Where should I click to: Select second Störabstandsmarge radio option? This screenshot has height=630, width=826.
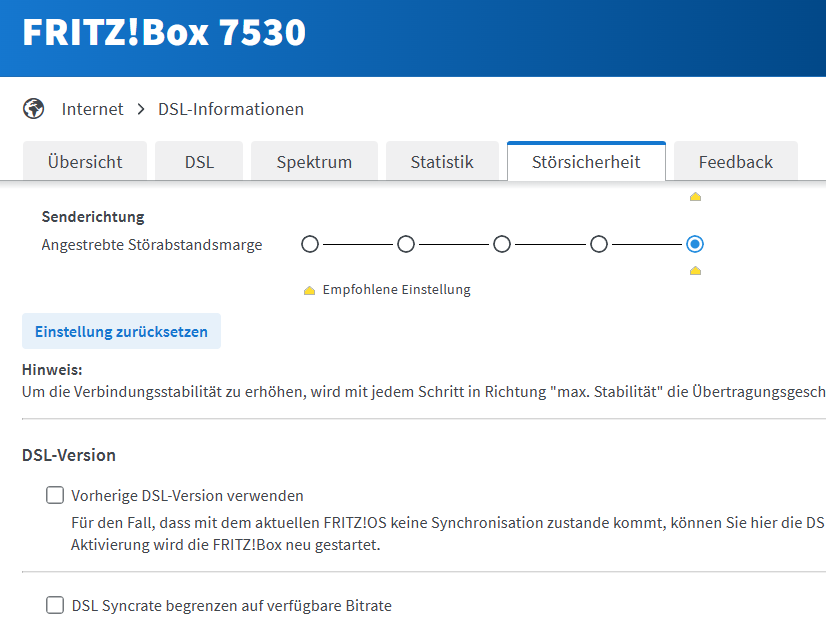(406, 244)
